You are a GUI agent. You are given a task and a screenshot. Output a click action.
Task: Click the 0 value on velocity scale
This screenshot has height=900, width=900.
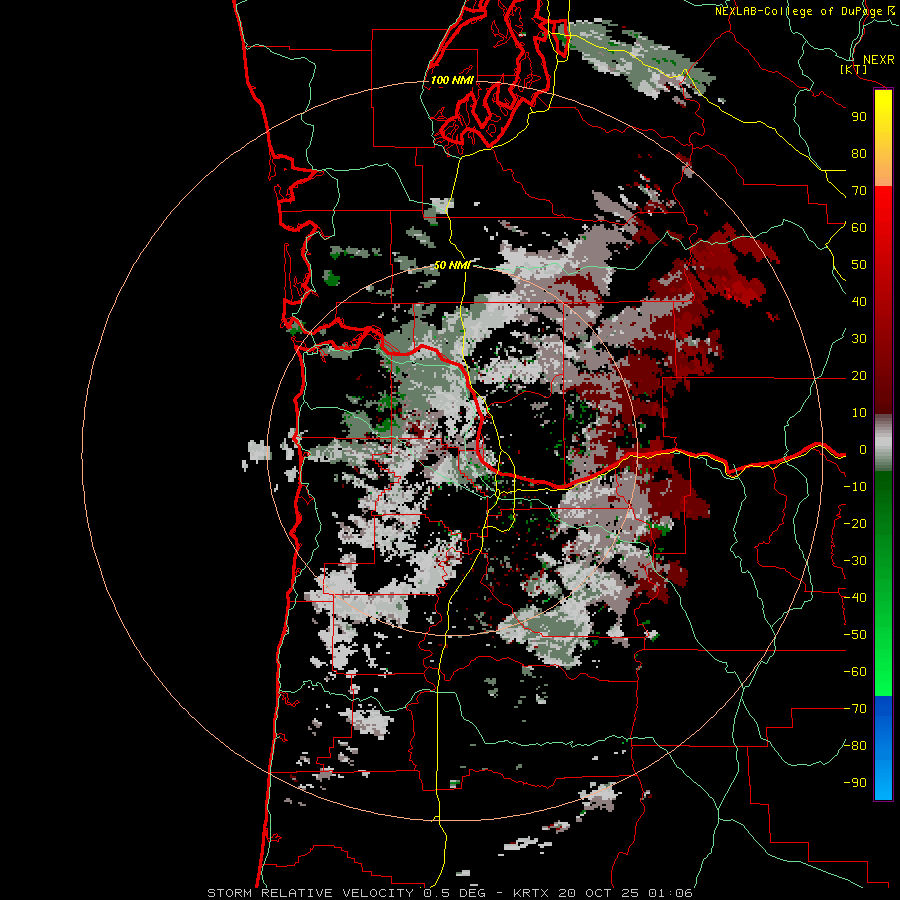pos(863,449)
